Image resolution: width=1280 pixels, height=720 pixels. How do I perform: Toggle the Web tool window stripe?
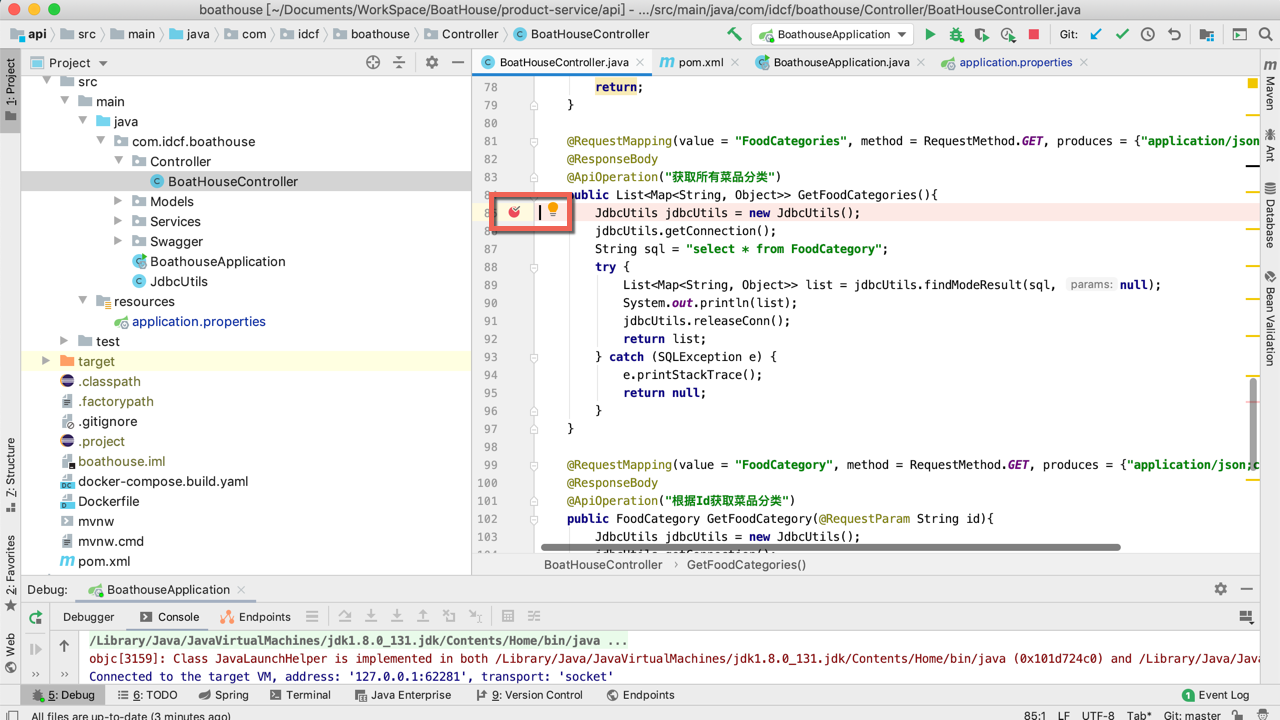[x=11, y=652]
